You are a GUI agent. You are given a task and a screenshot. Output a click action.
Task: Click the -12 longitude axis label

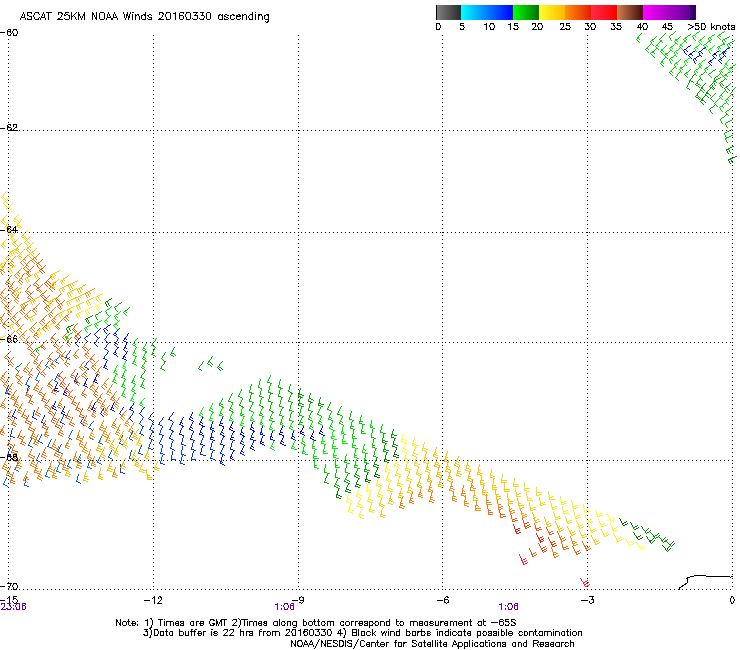[x=153, y=600]
